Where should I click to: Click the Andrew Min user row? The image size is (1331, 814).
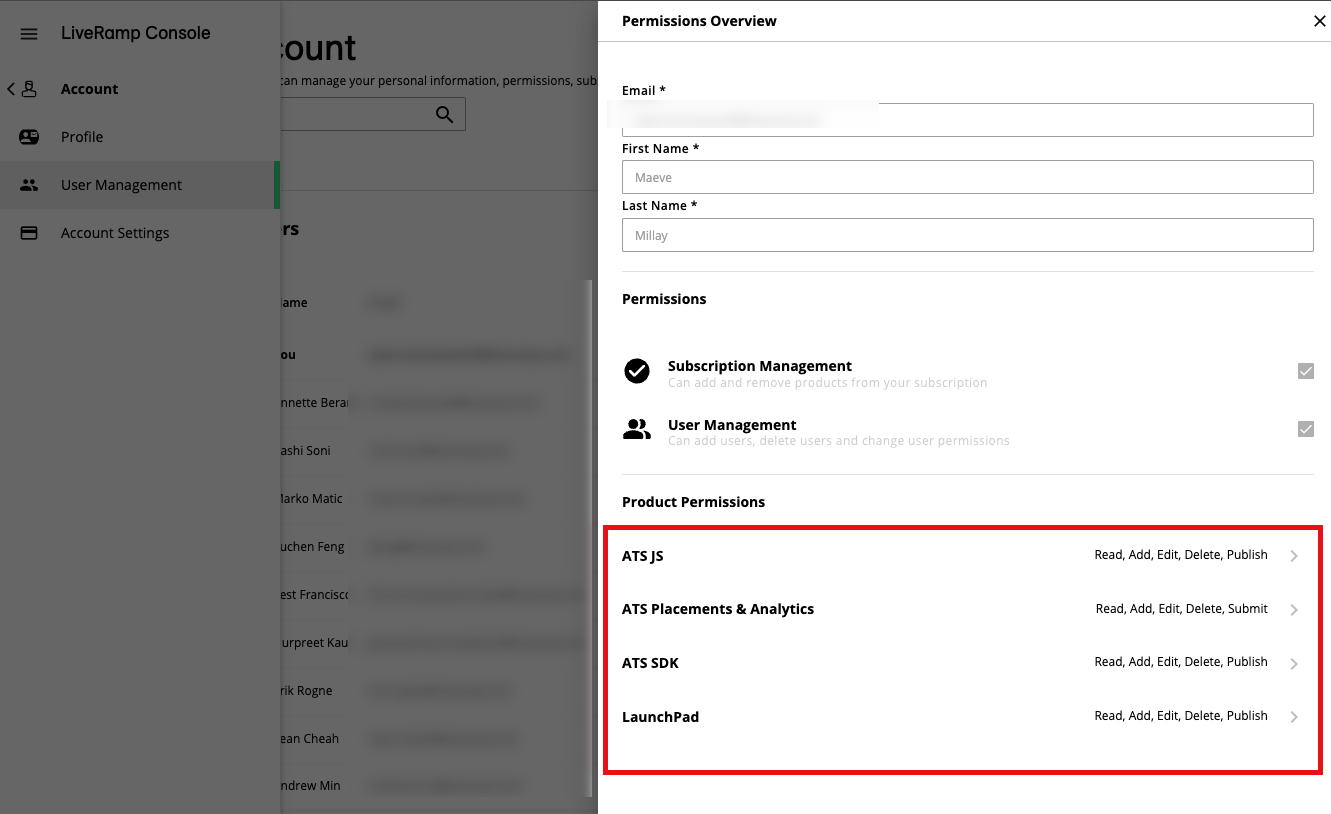point(435,786)
